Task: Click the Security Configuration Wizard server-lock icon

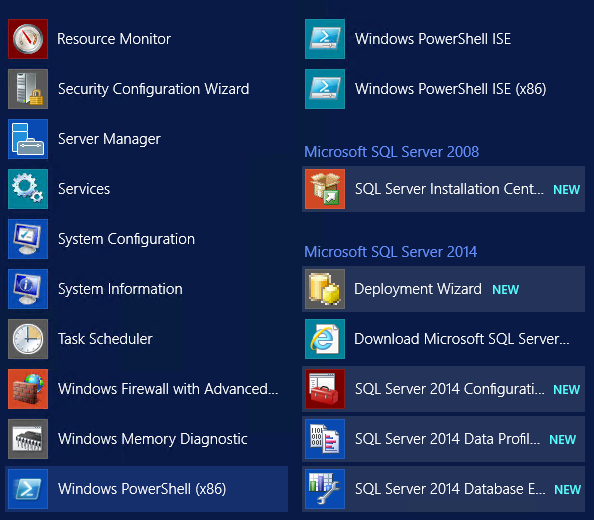Action: pos(28,89)
